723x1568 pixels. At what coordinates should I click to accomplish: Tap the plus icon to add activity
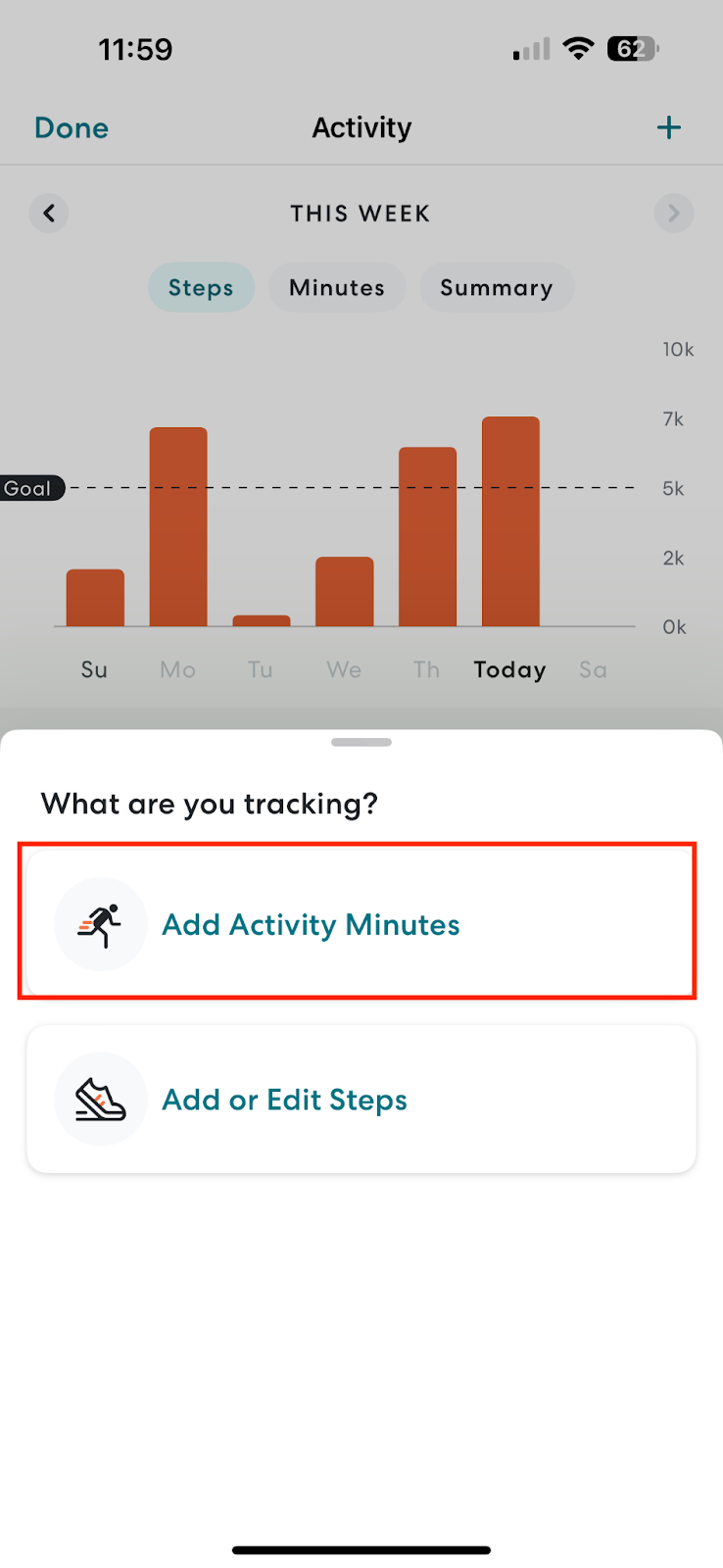coord(668,126)
